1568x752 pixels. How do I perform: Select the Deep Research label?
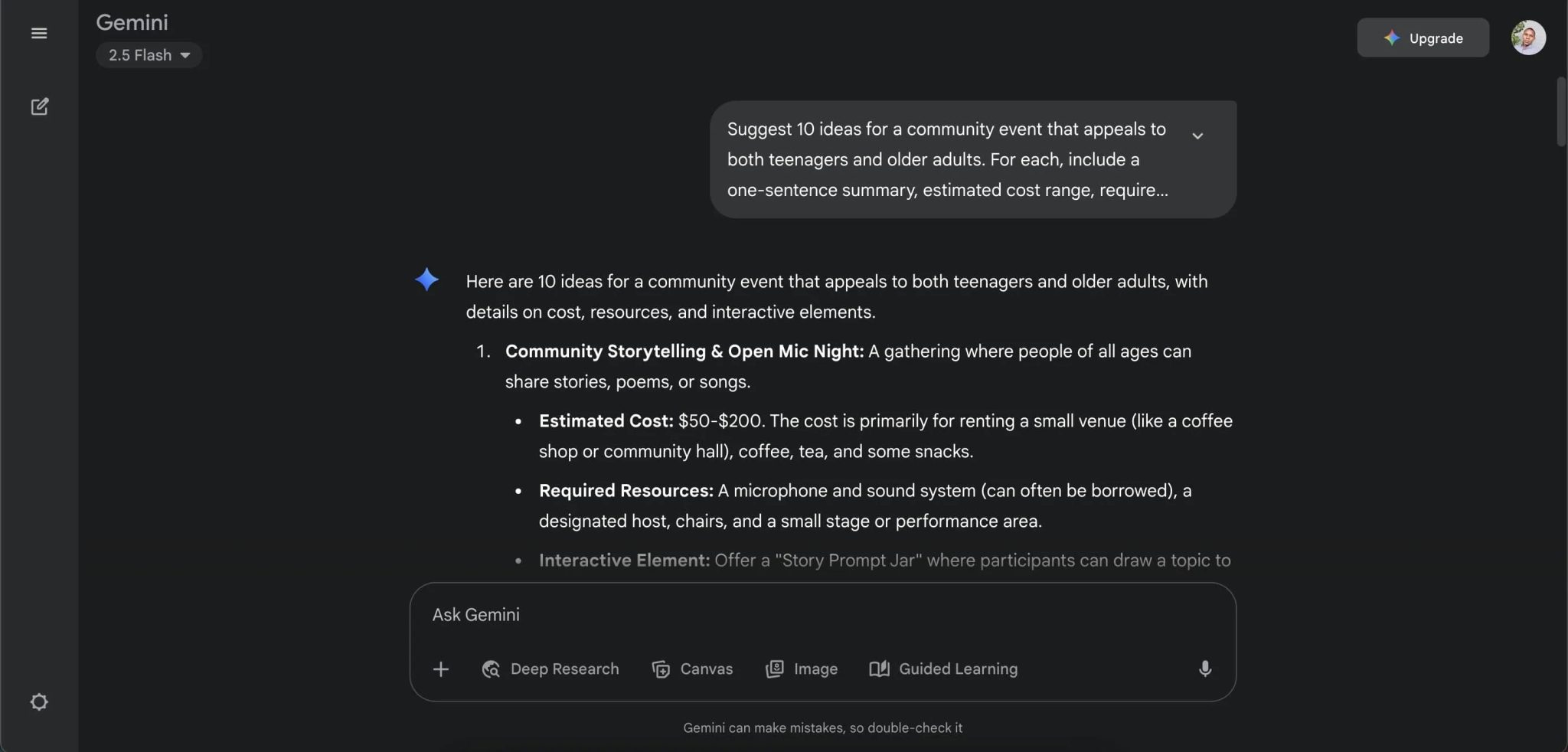click(564, 669)
